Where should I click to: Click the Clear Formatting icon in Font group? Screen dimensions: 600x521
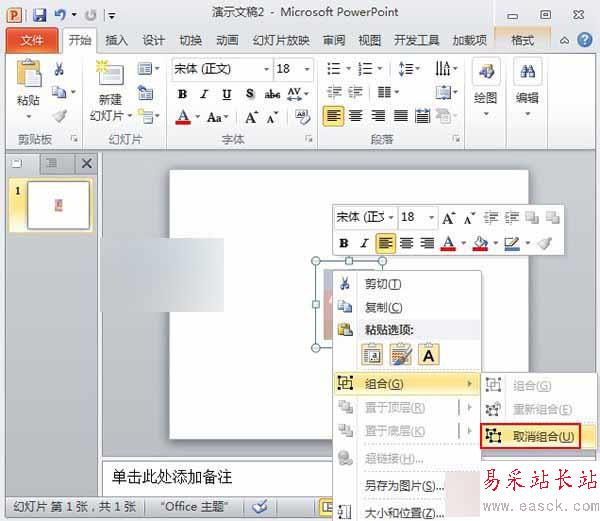click(x=303, y=117)
